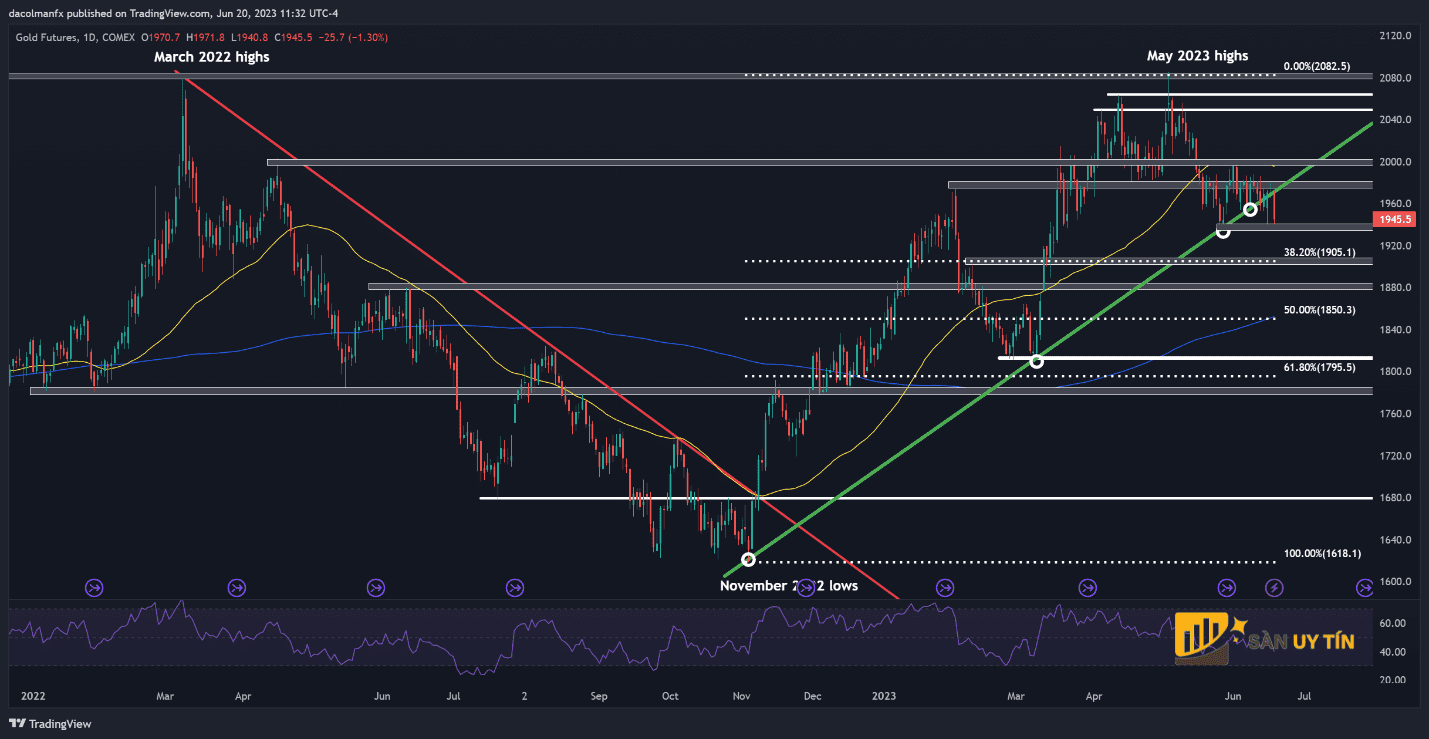Open event marker above Jun 2023 label
This screenshot has width=1429, height=739.
[1226, 587]
